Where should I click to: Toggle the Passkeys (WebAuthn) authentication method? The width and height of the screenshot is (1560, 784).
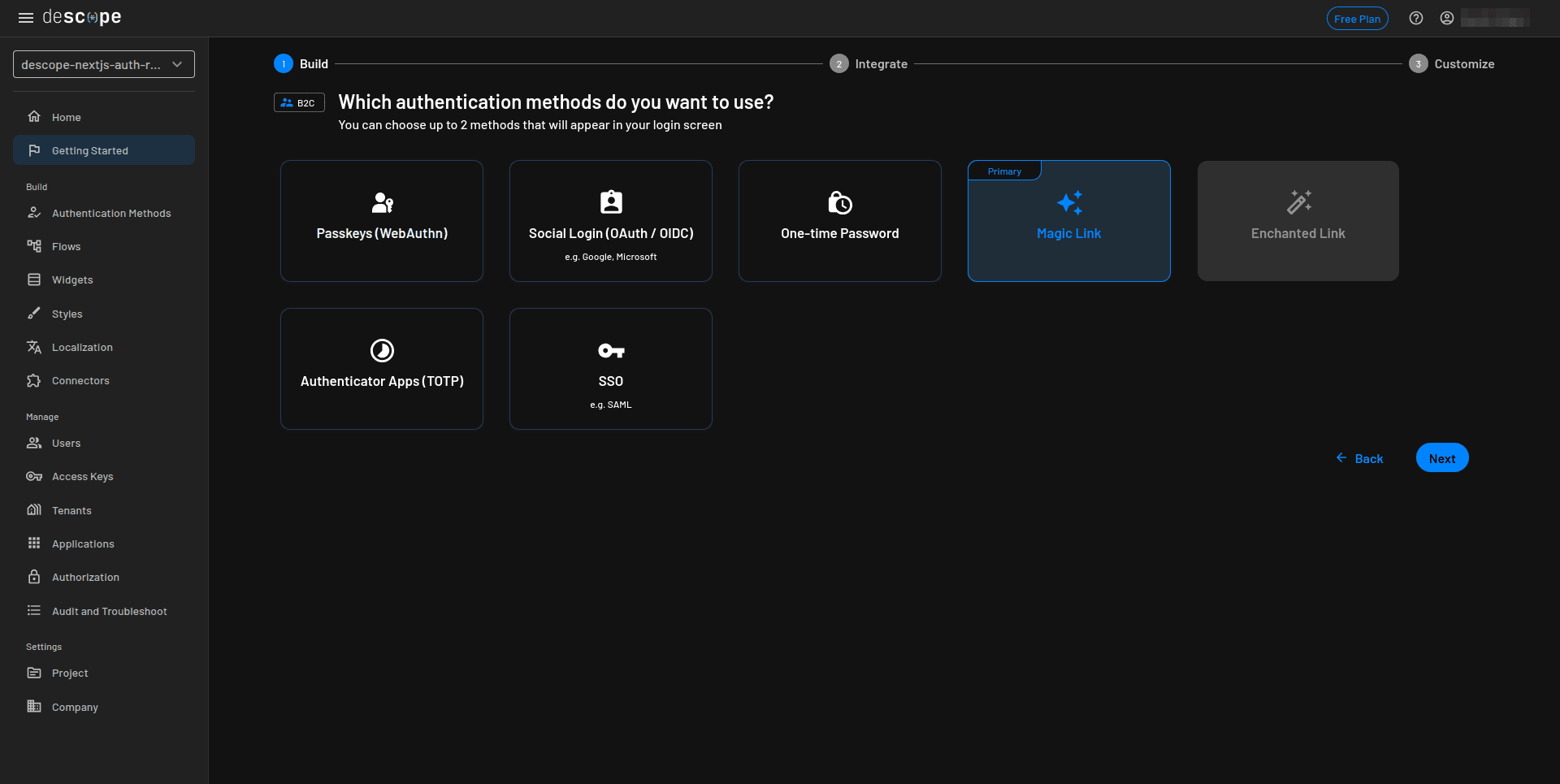click(x=382, y=220)
